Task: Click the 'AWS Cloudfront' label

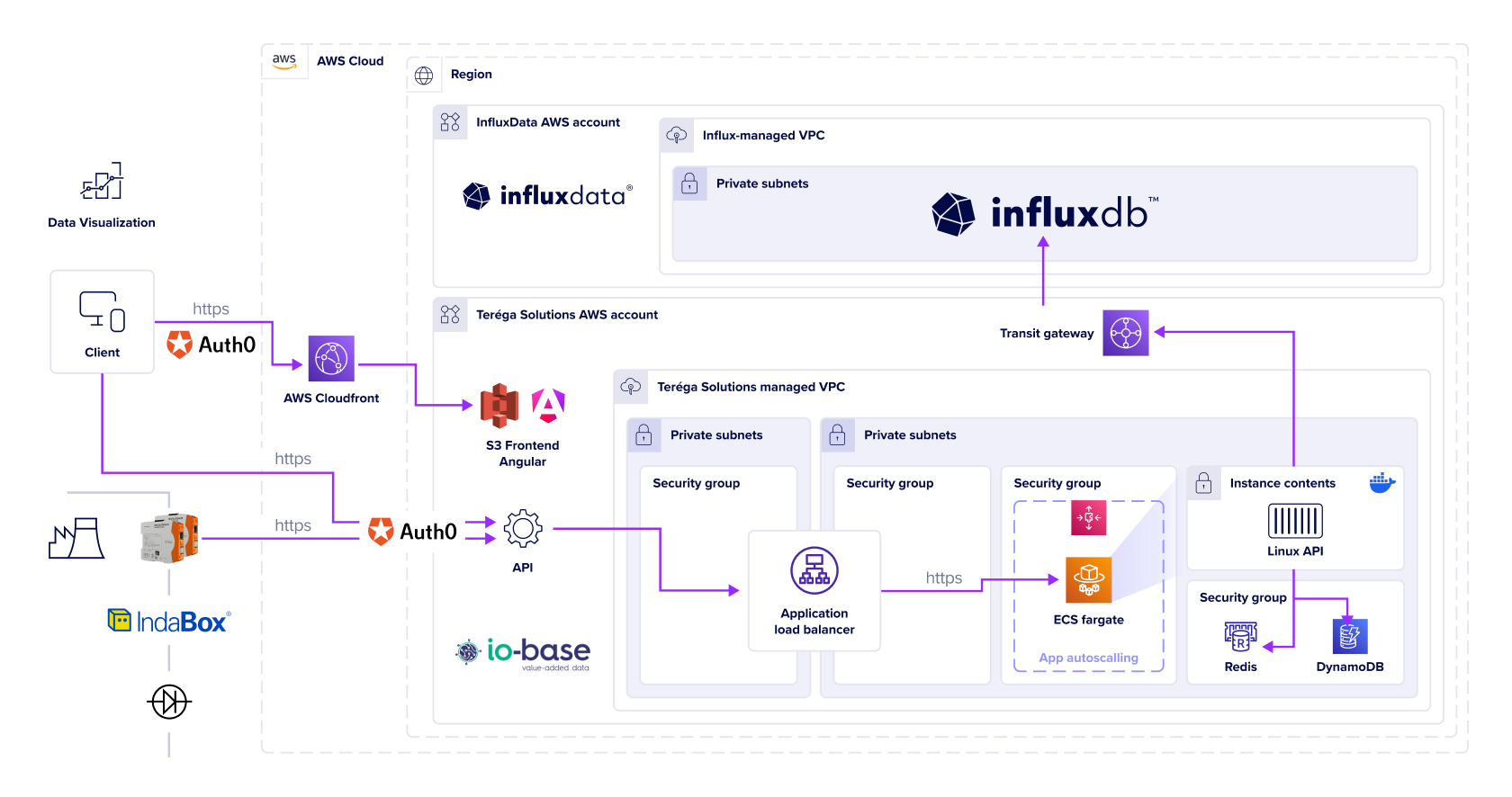Action: [331, 398]
